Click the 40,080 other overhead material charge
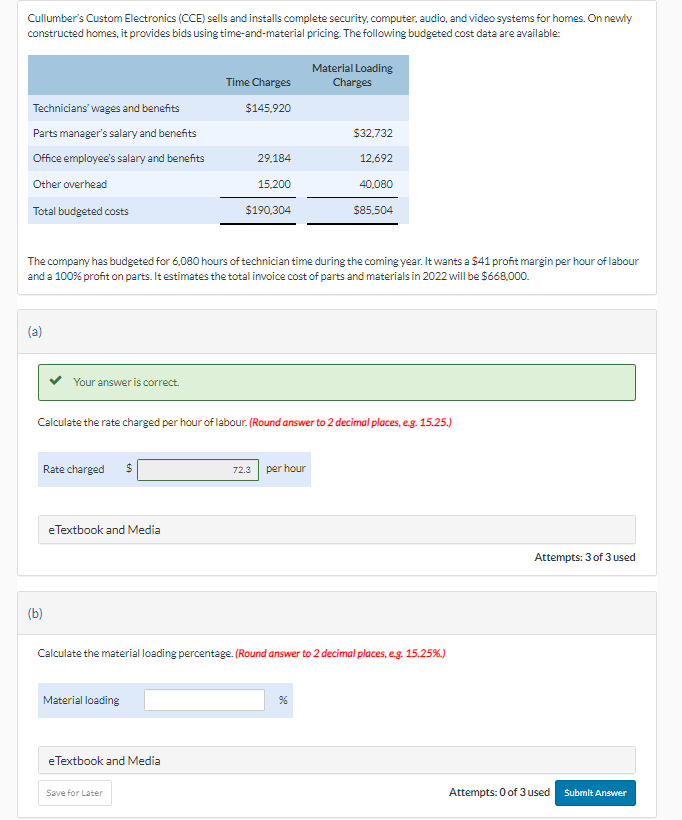 (x=376, y=184)
